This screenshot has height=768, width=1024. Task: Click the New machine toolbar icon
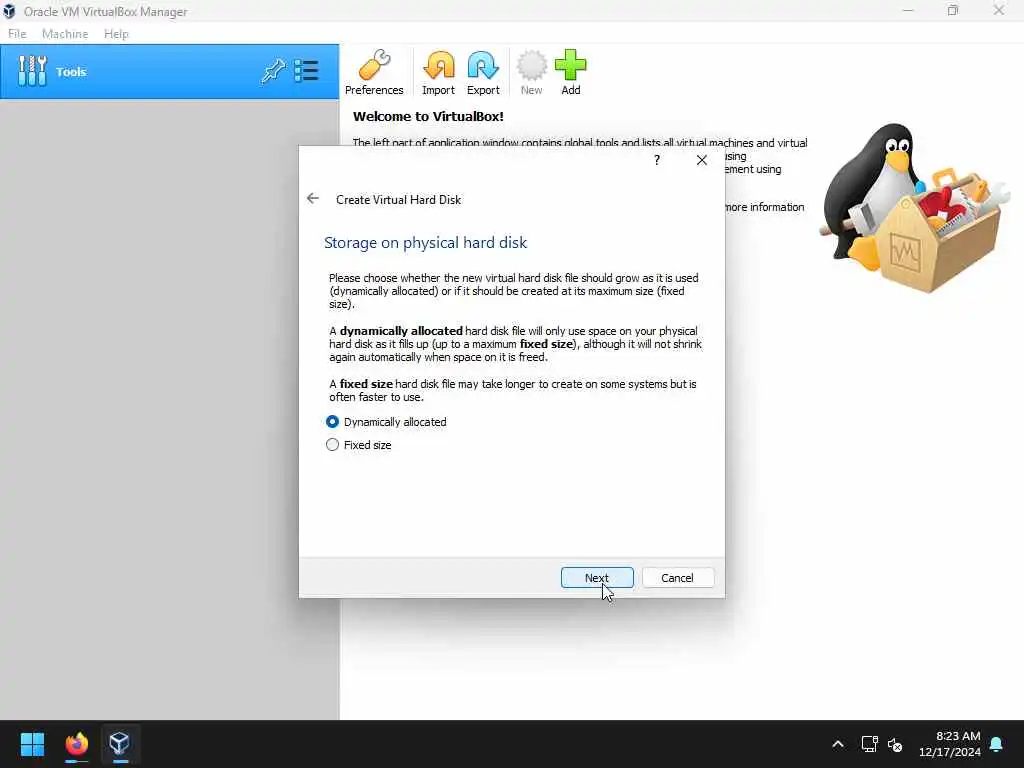(x=531, y=72)
